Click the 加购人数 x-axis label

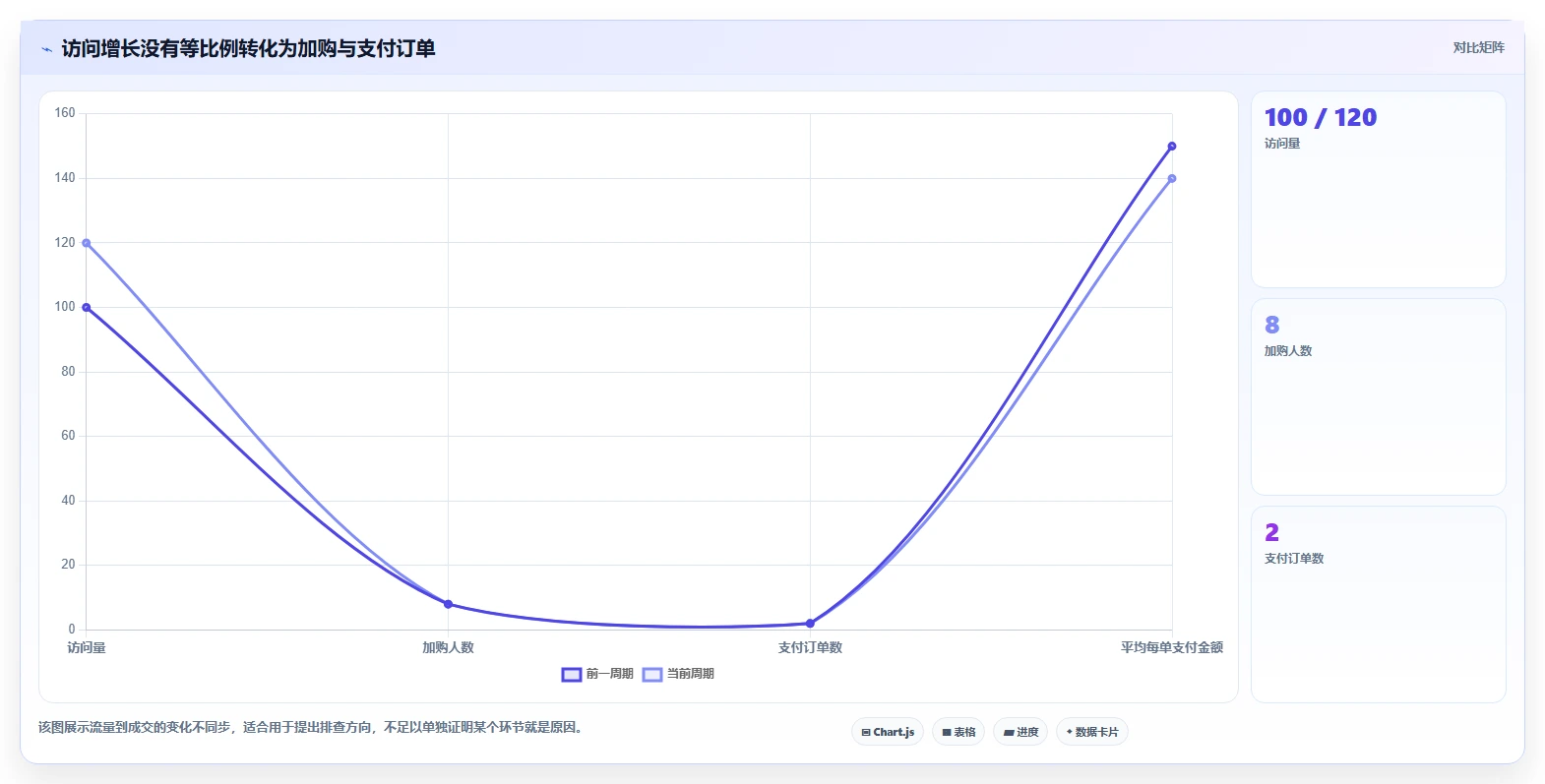click(448, 647)
